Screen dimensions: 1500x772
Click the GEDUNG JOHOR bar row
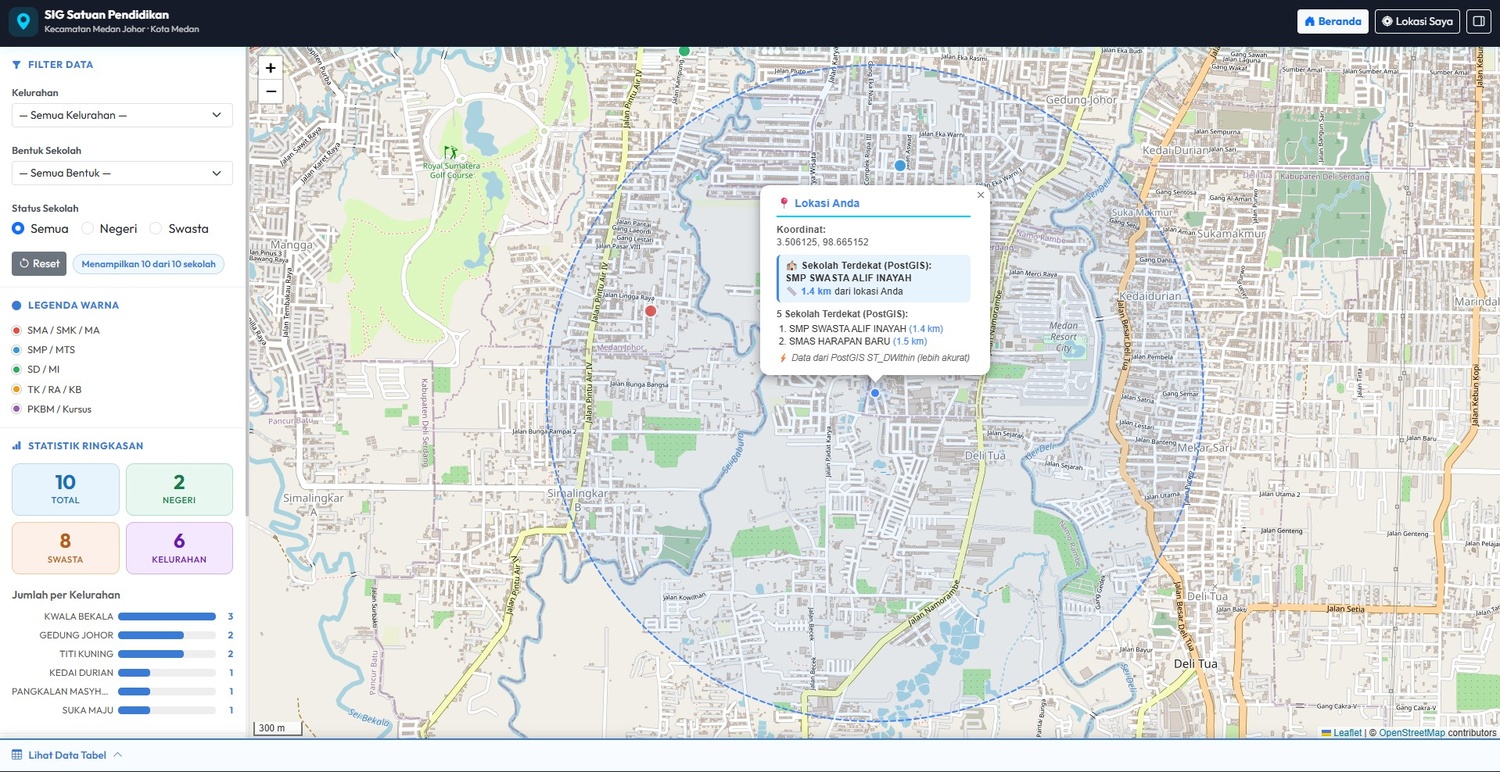tap(122, 635)
